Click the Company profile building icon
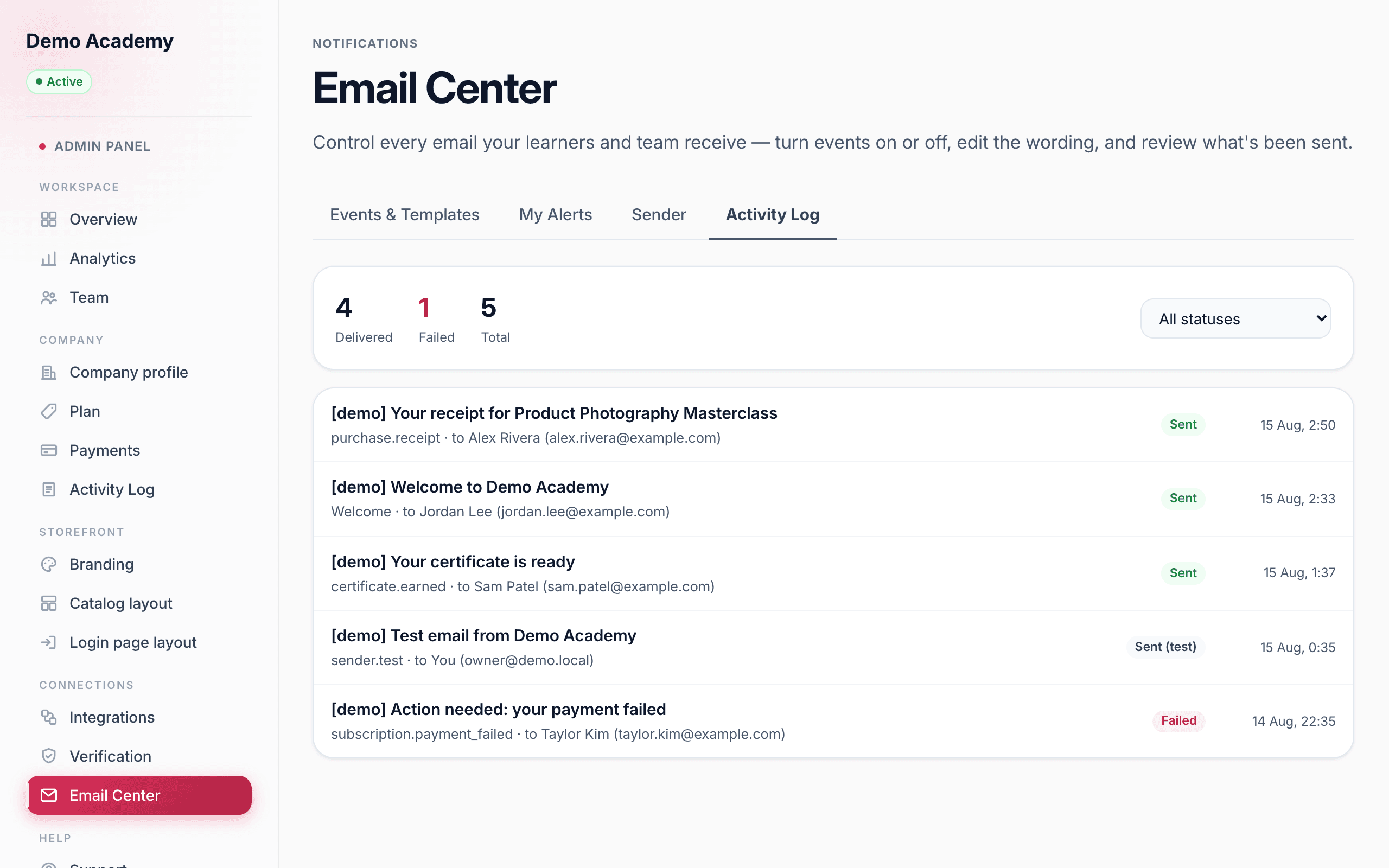This screenshot has width=1389, height=868. tap(49, 373)
